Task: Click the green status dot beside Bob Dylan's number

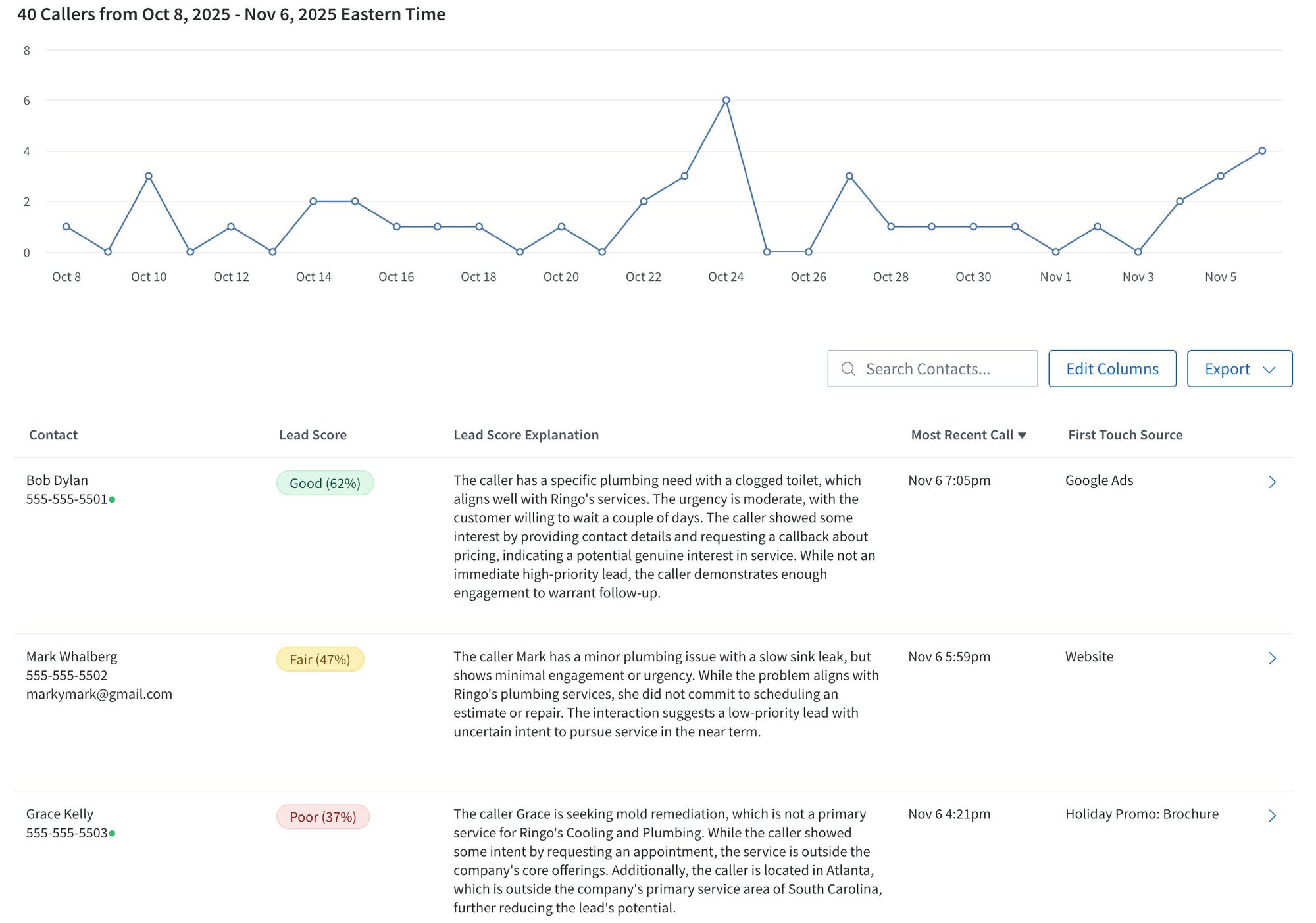Action: (113, 500)
